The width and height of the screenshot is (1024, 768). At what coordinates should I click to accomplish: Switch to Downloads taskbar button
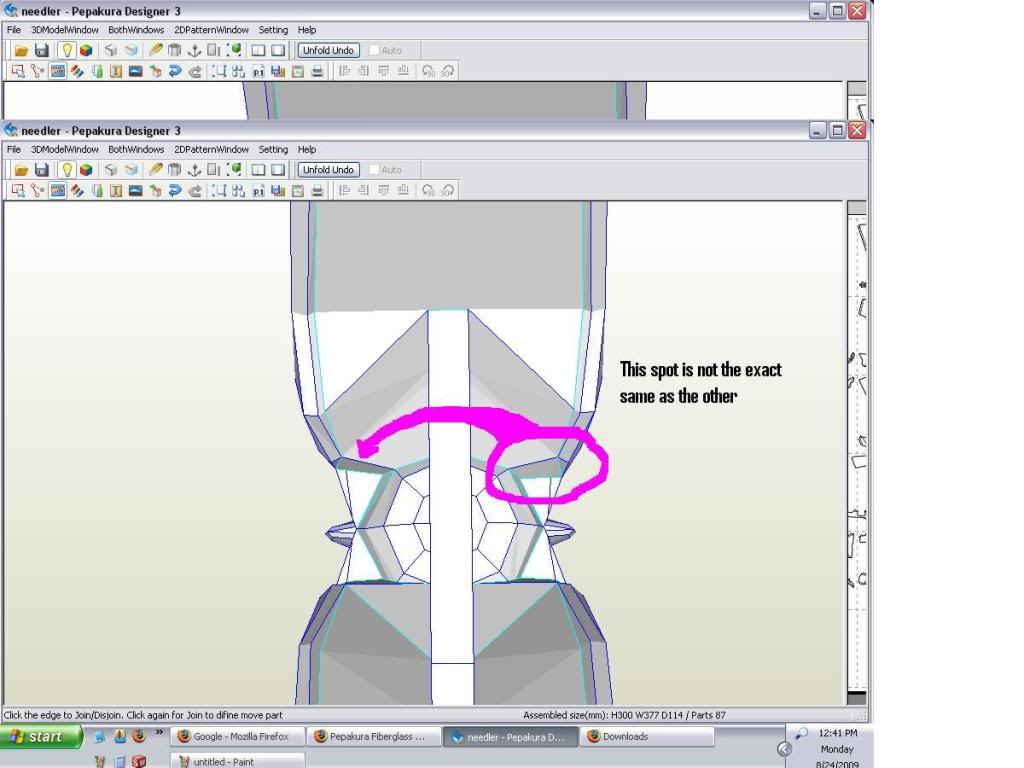647,737
